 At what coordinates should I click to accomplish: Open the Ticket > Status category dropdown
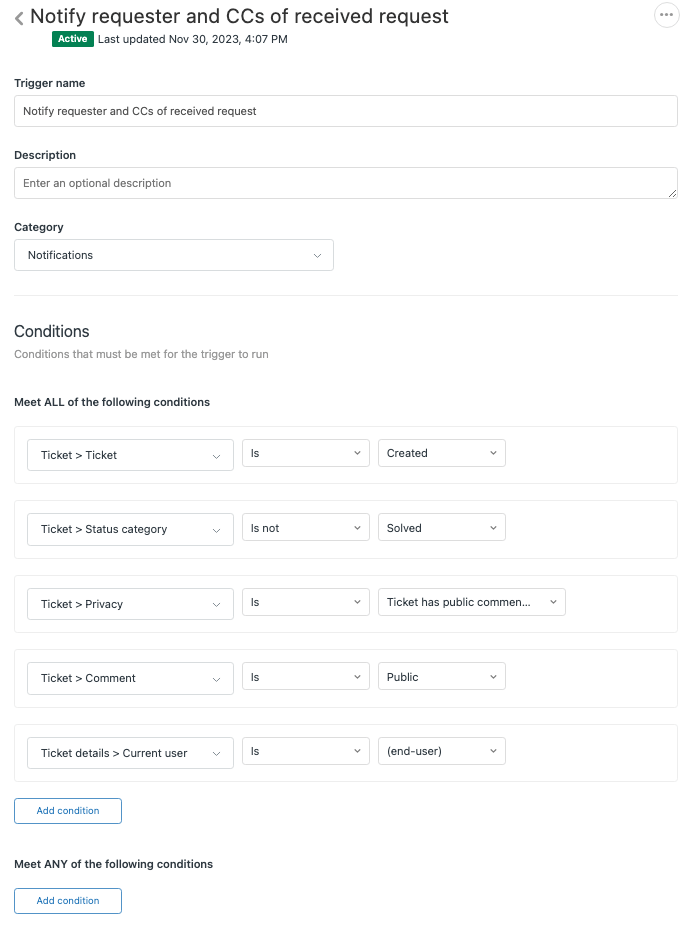pos(130,527)
